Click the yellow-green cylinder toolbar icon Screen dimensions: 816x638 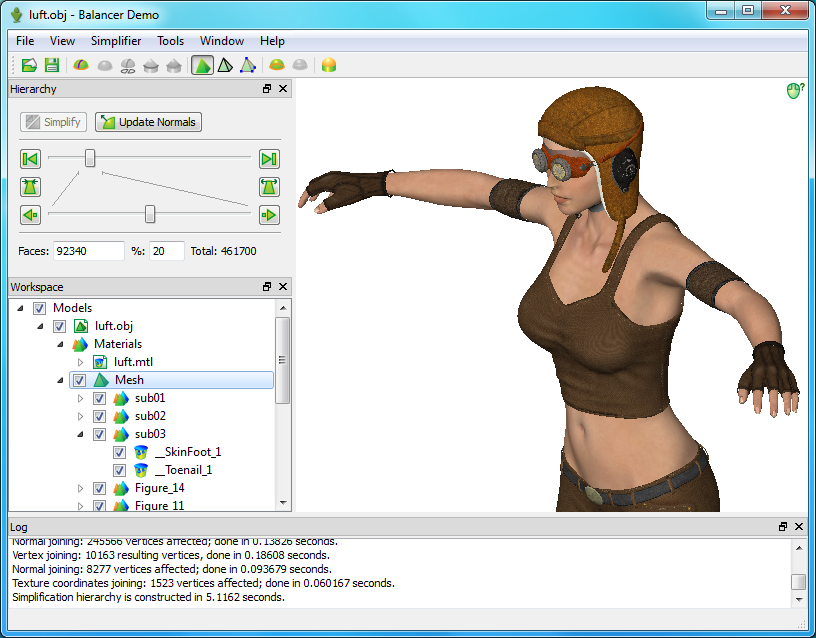pos(328,66)
